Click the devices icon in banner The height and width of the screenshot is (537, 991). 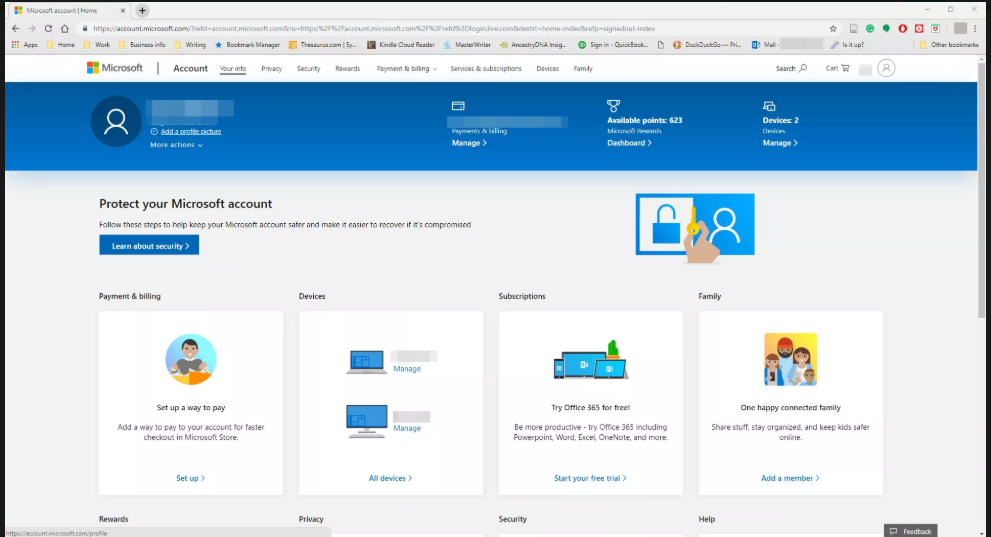tap(769, 106)
